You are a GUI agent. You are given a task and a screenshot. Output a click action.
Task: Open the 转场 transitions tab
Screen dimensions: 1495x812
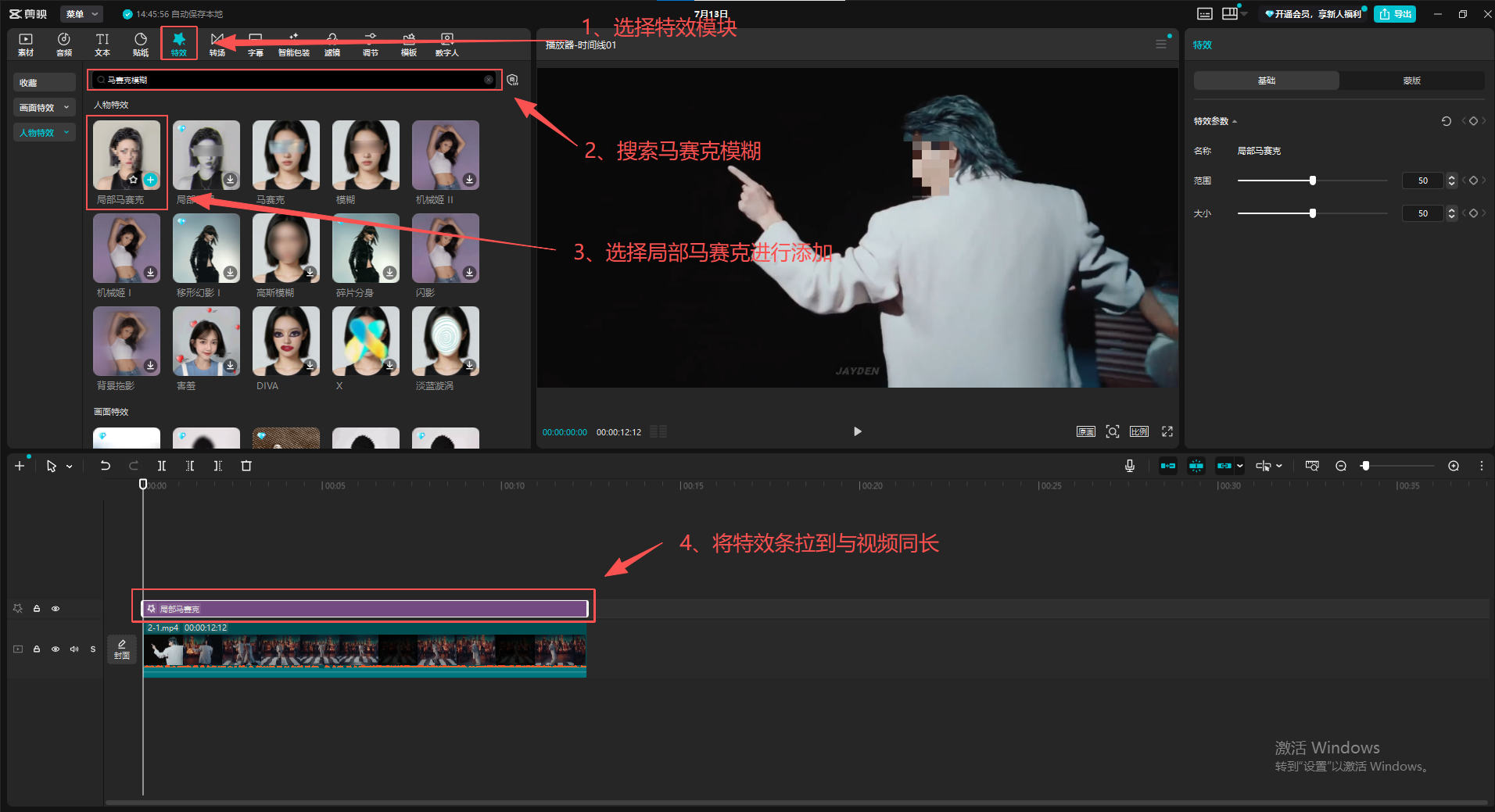click(x=217, y=45)
